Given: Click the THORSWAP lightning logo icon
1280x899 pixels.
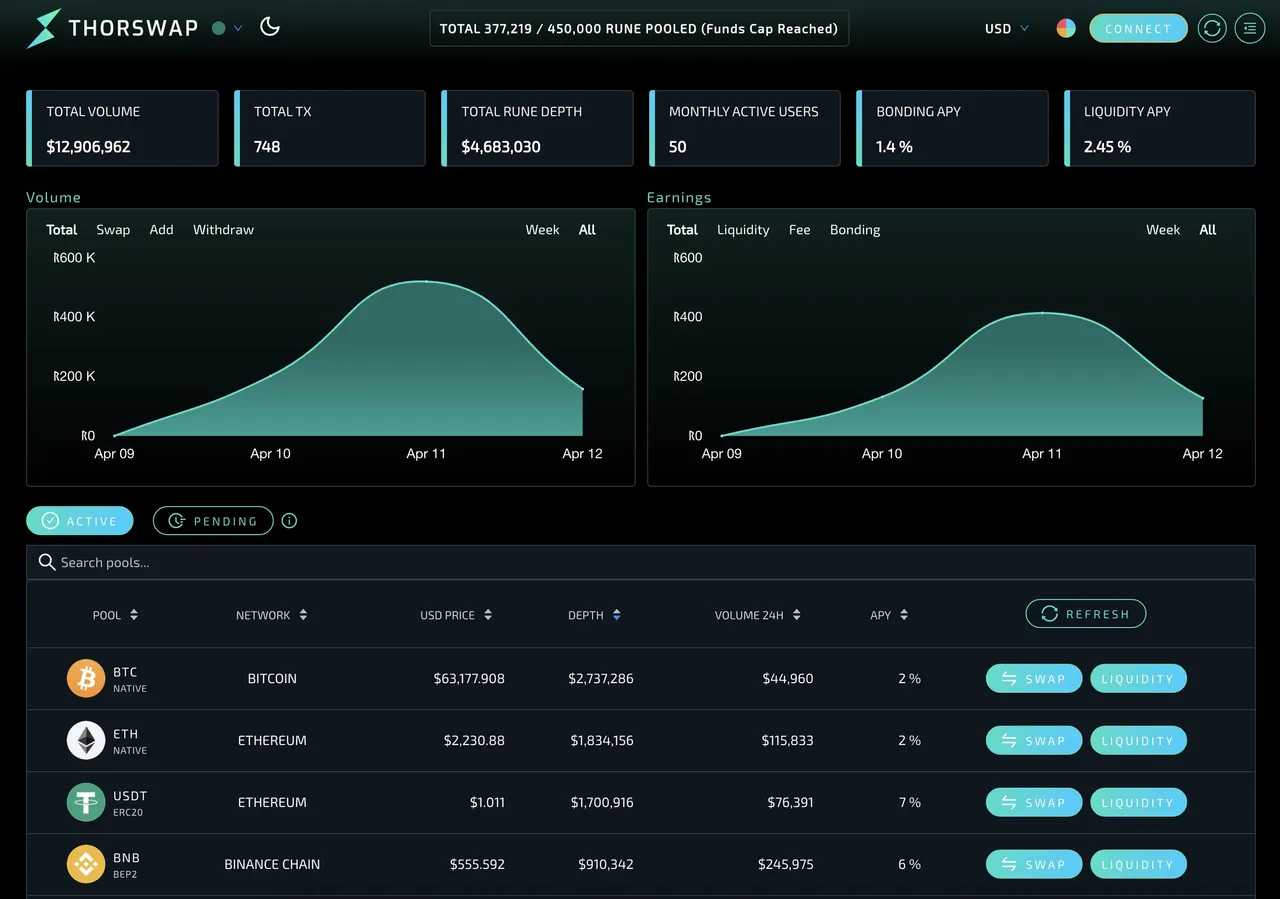Looking at the screenshot, I should 43,28.
